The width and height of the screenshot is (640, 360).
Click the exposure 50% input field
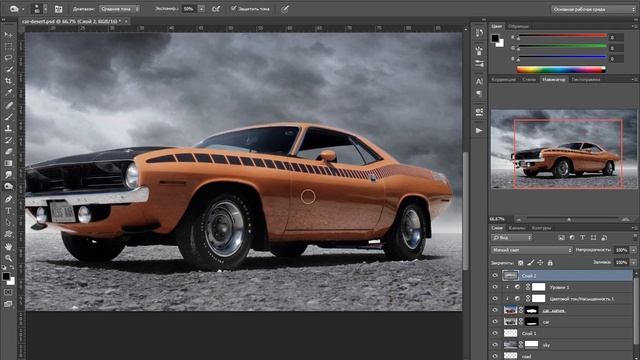point(189,9)
